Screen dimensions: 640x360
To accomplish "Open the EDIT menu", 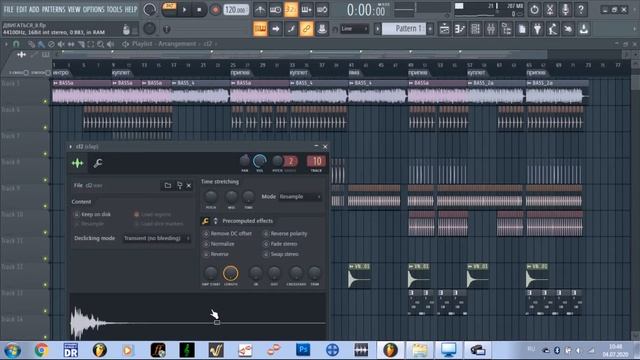I will (21, 9).
